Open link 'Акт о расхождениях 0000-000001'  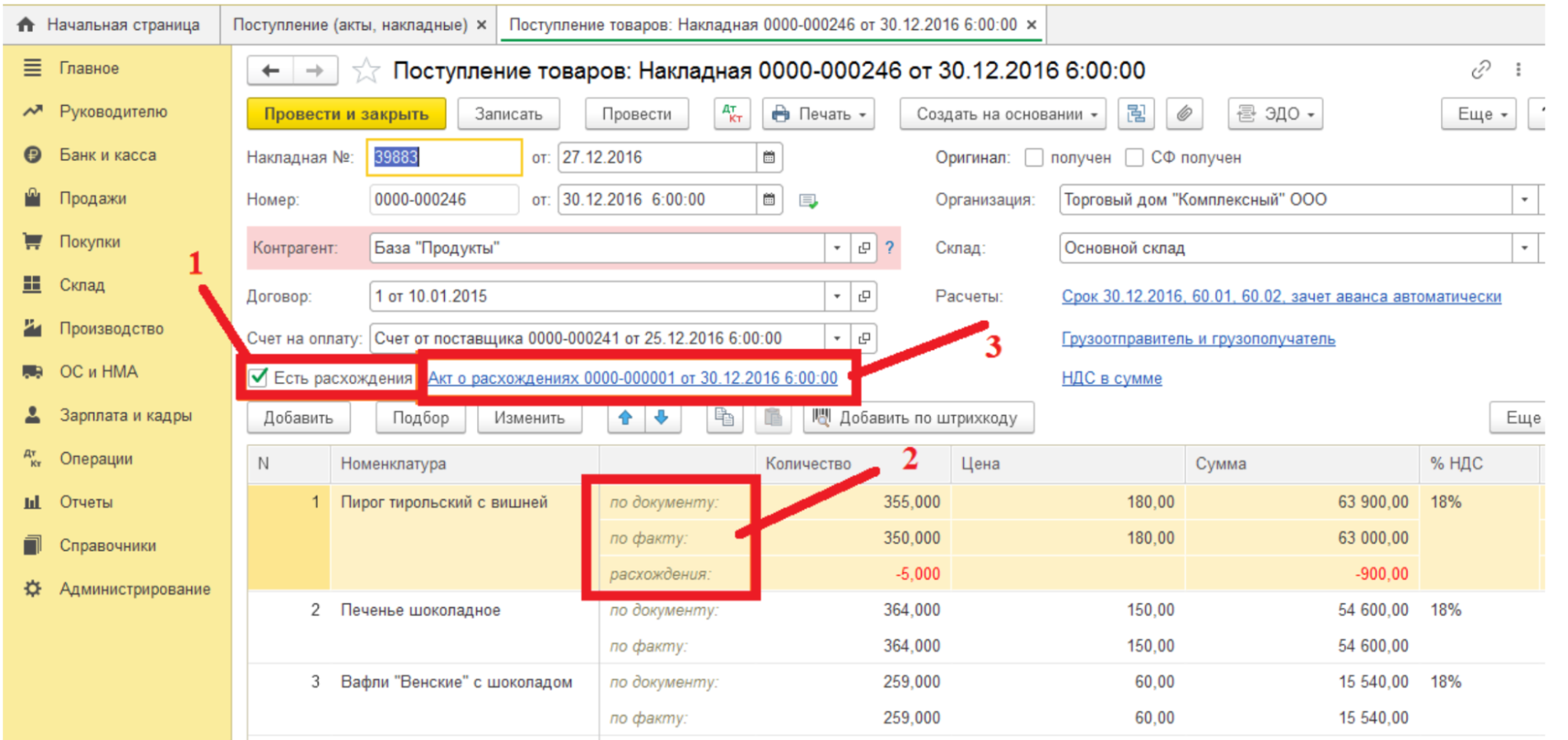click(632, 378)
